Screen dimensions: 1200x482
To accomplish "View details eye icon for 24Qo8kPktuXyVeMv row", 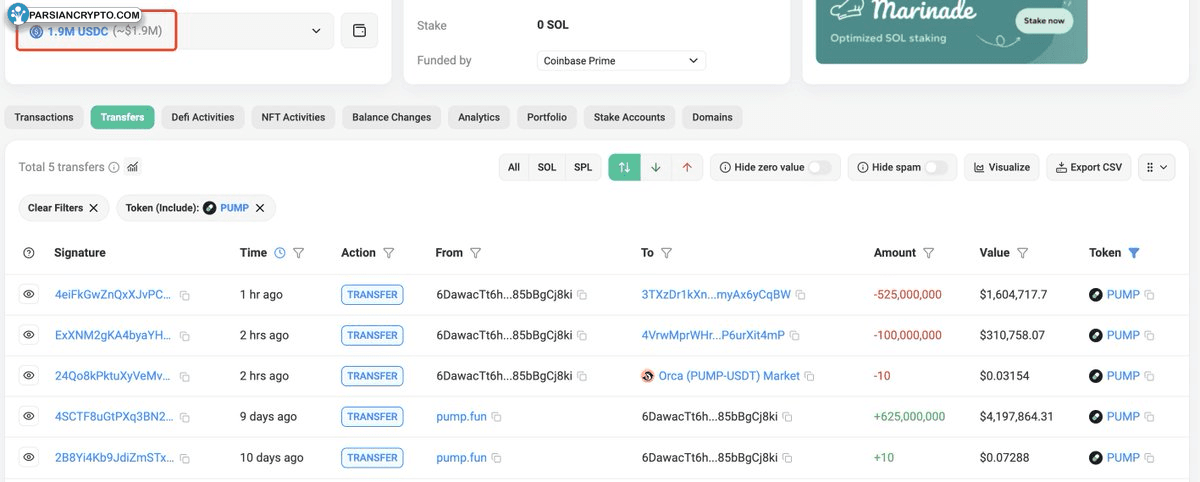I will coord(29,376).
